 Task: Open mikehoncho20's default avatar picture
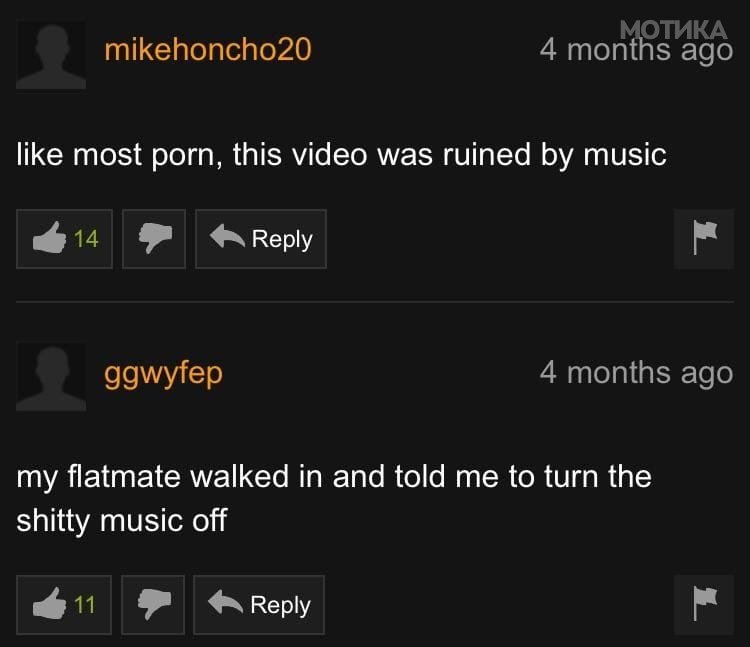point(51,55)
